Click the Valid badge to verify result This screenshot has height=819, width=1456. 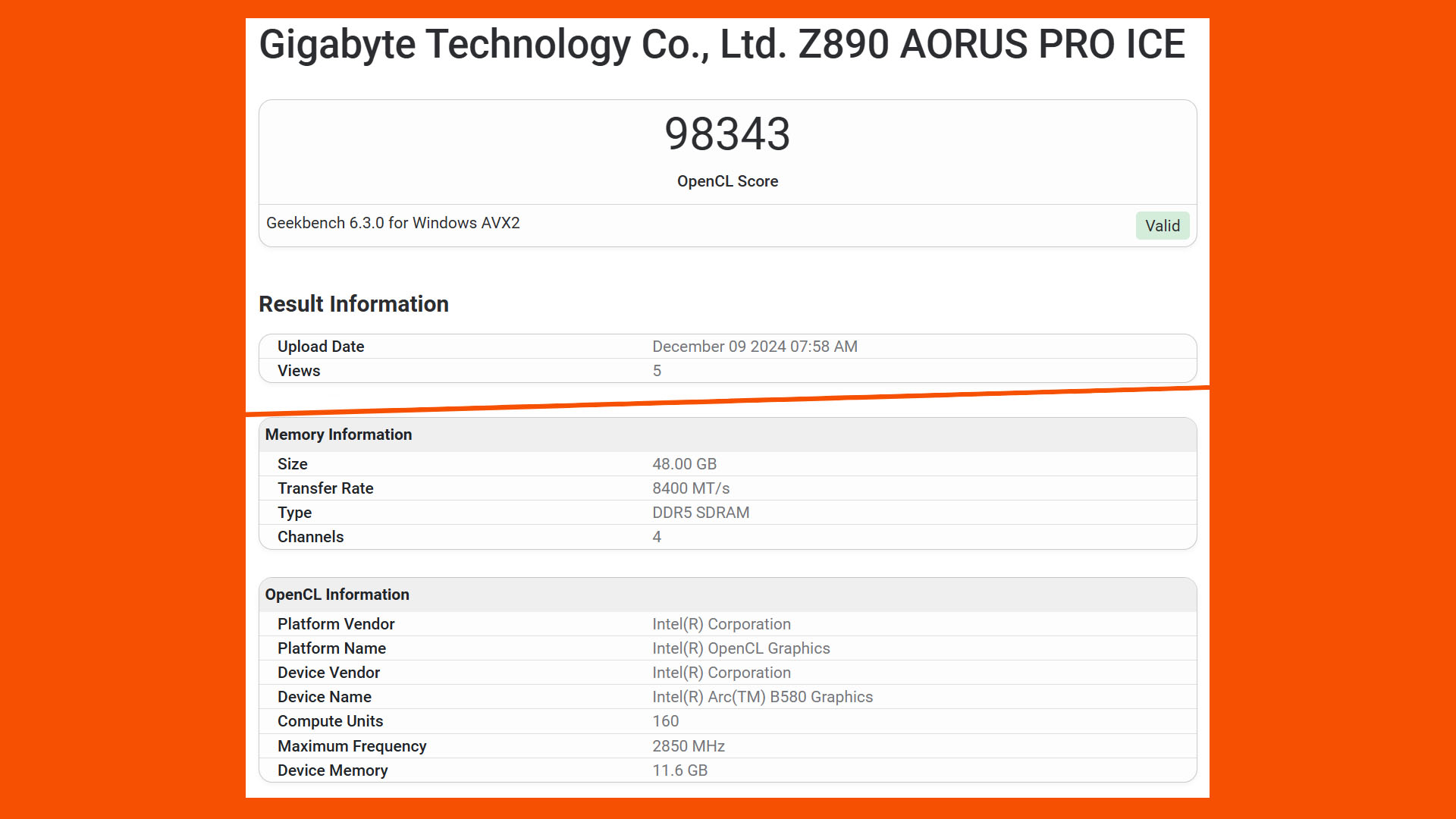tap(1162, 225)
